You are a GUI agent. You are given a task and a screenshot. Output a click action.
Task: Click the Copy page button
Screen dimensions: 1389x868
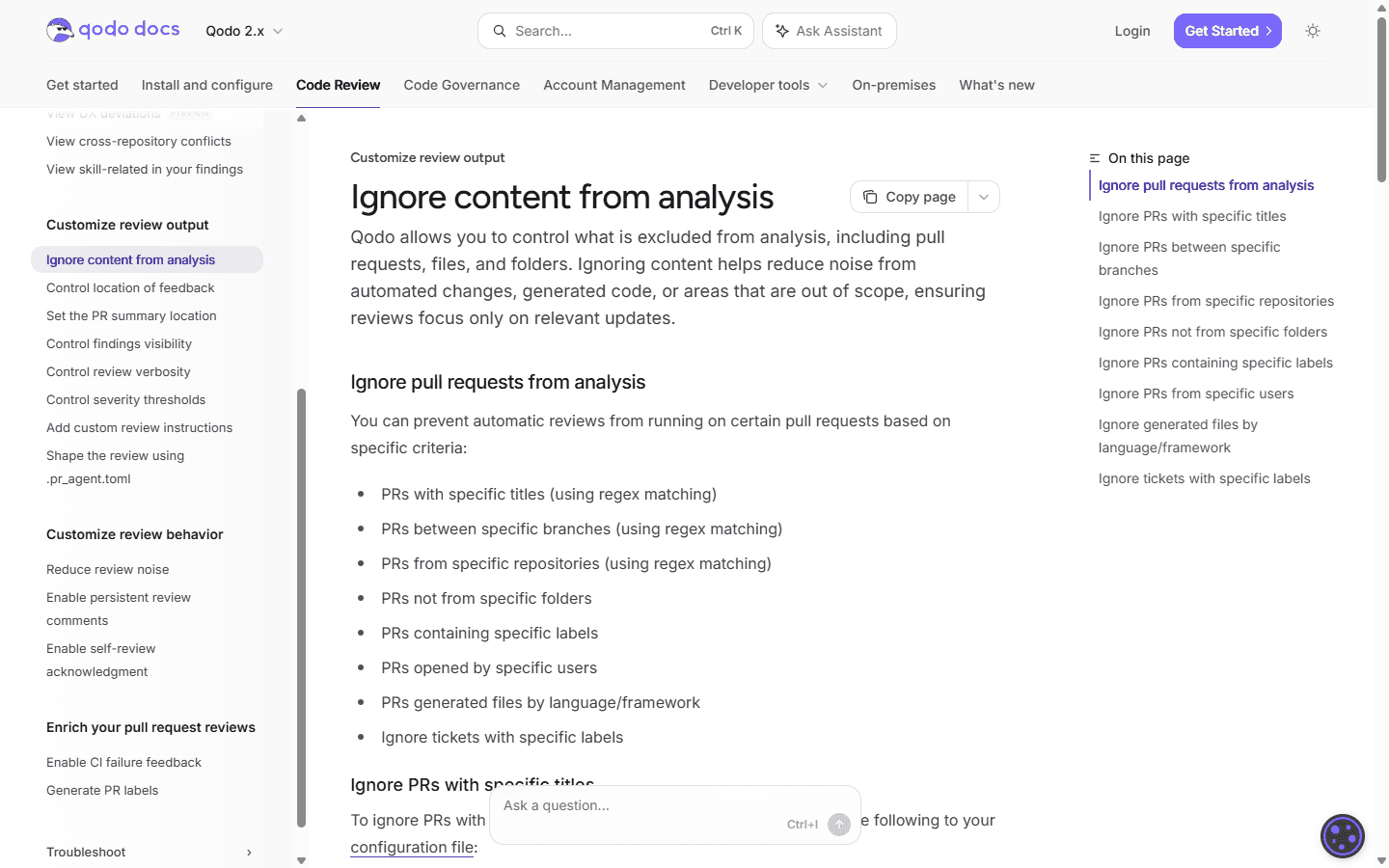909,197
